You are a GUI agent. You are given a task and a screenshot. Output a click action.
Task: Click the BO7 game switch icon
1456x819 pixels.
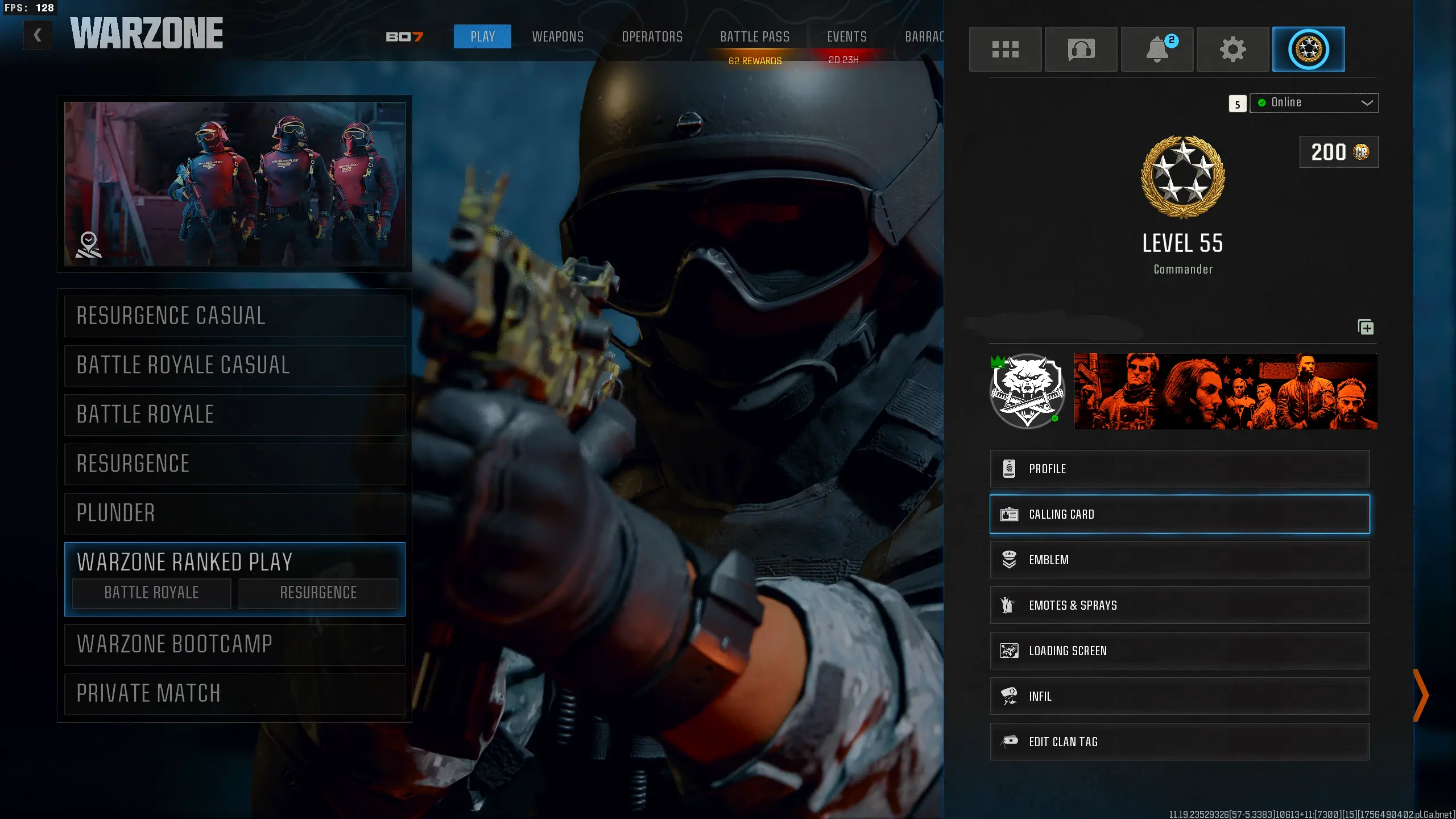click(x=404, y=37)
